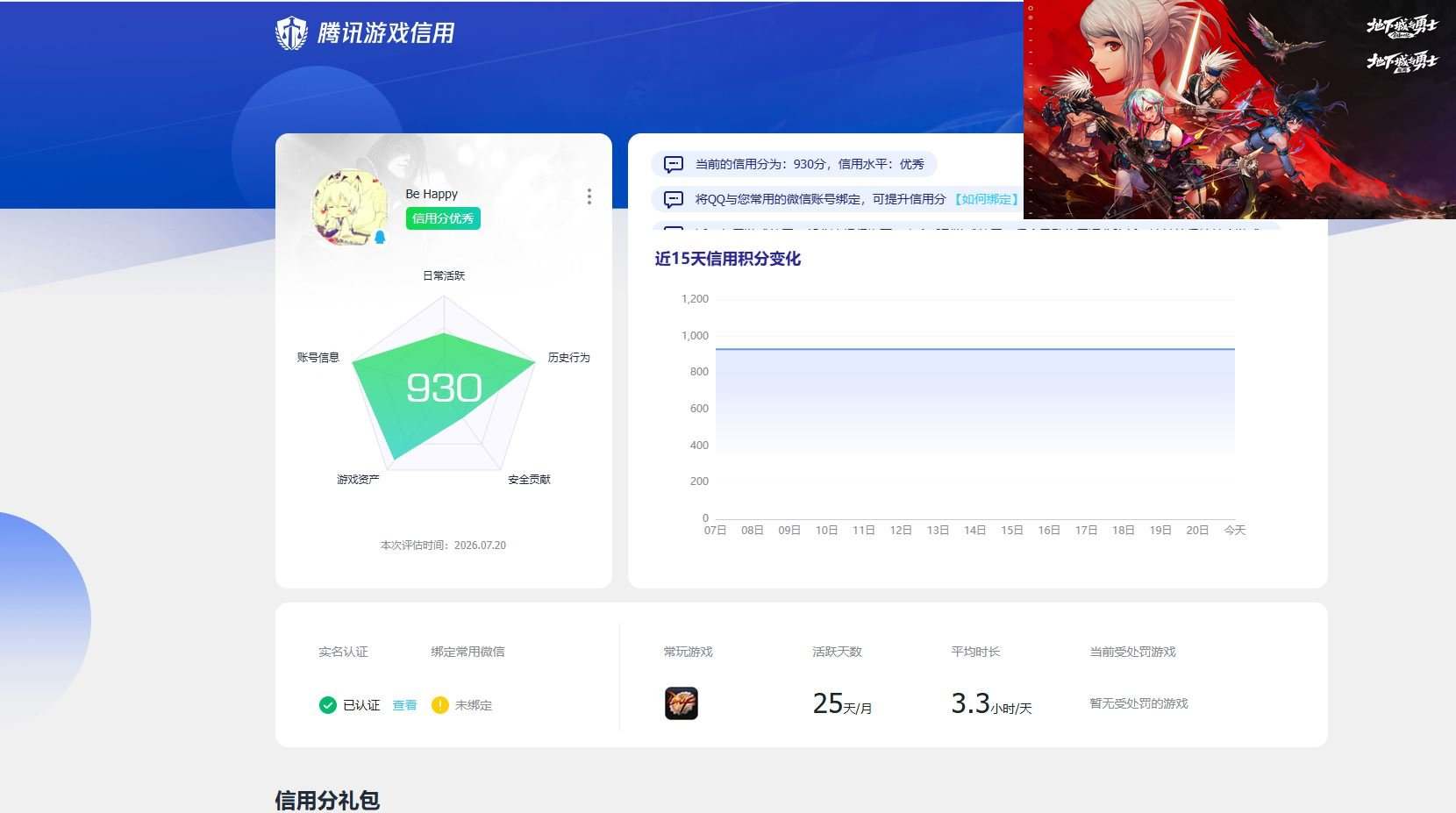Click the 日常活跃 radar label

444,275
